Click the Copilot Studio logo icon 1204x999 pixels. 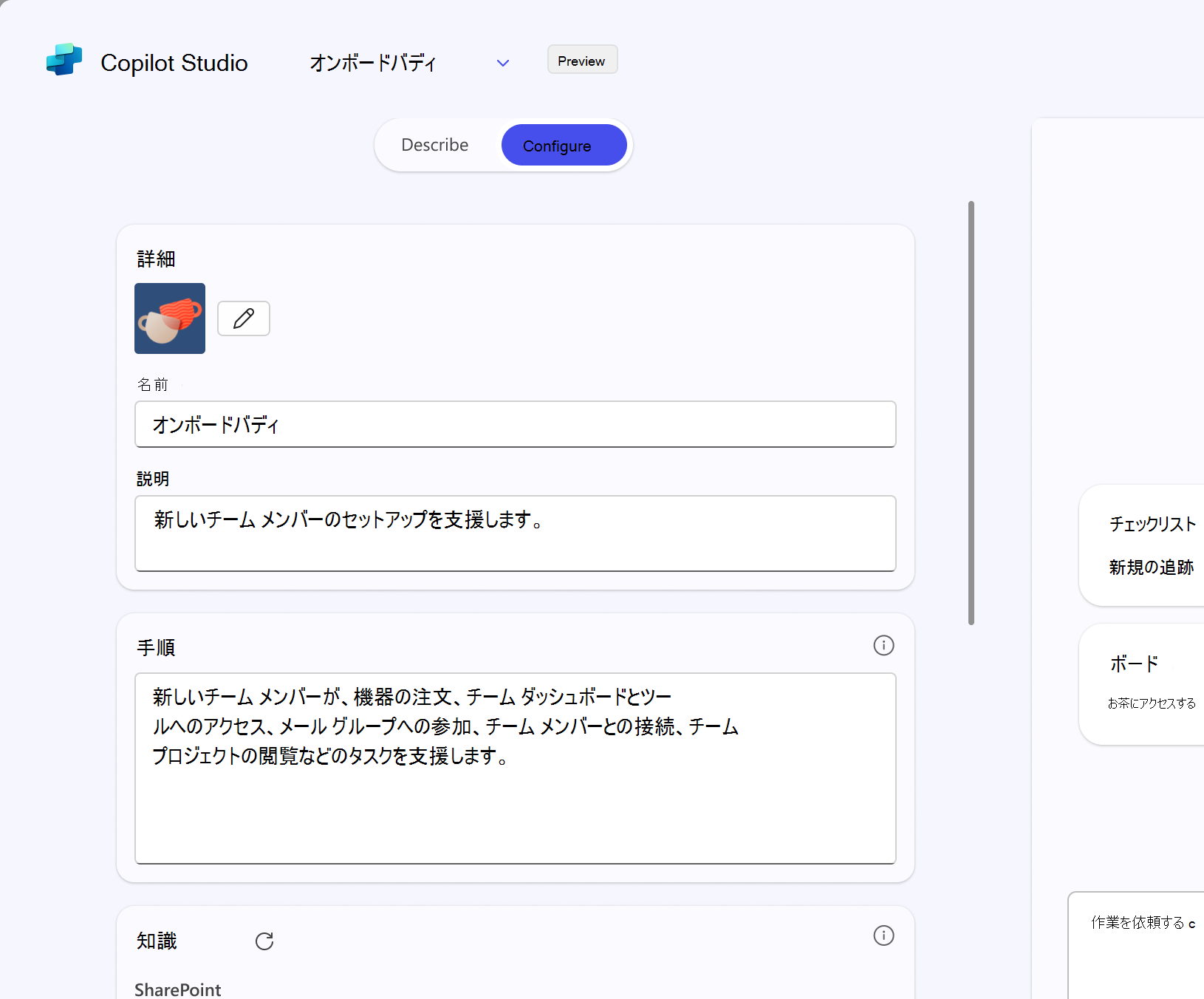coord(64,60)
